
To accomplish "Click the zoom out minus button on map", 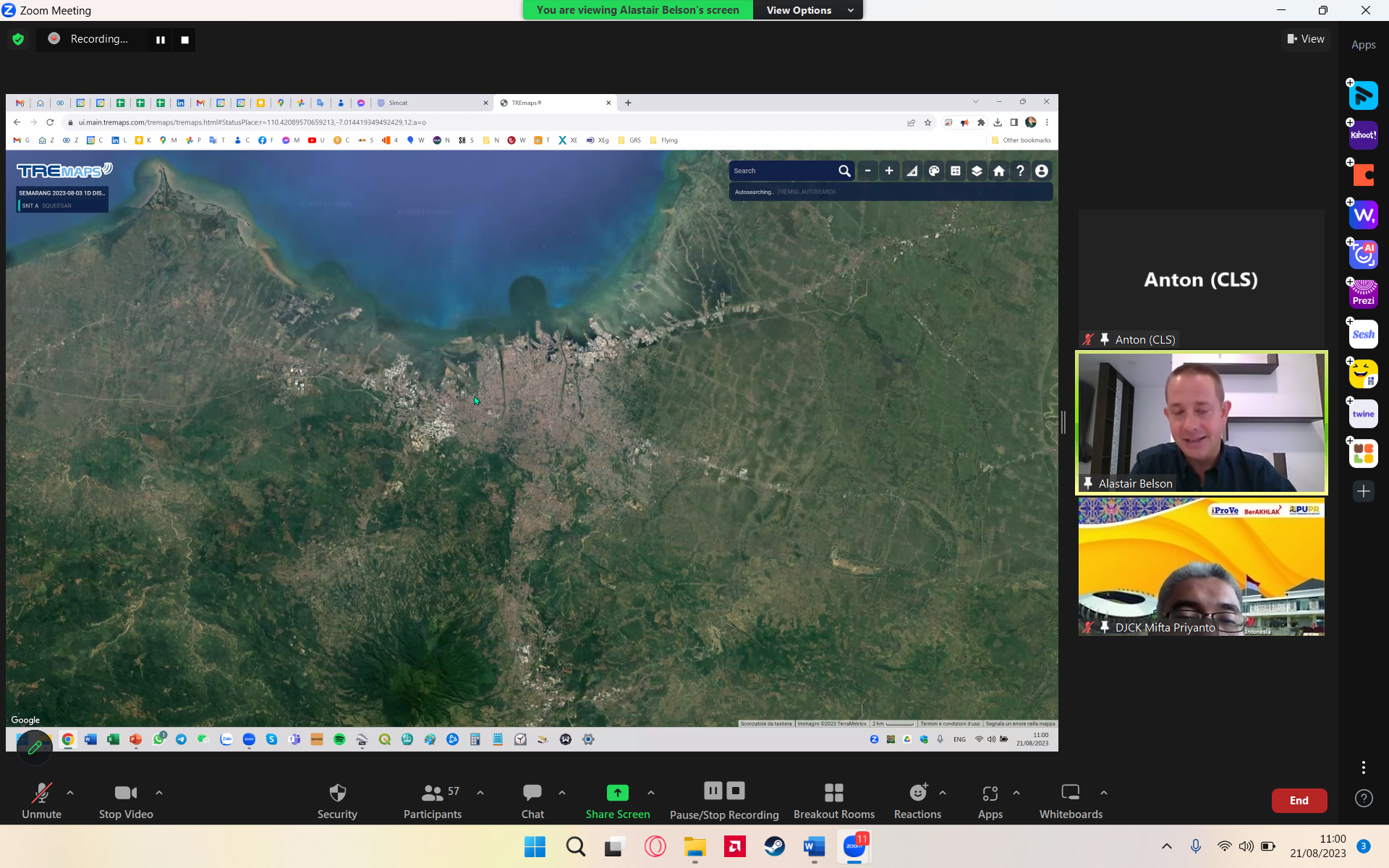I will [867, 170].
